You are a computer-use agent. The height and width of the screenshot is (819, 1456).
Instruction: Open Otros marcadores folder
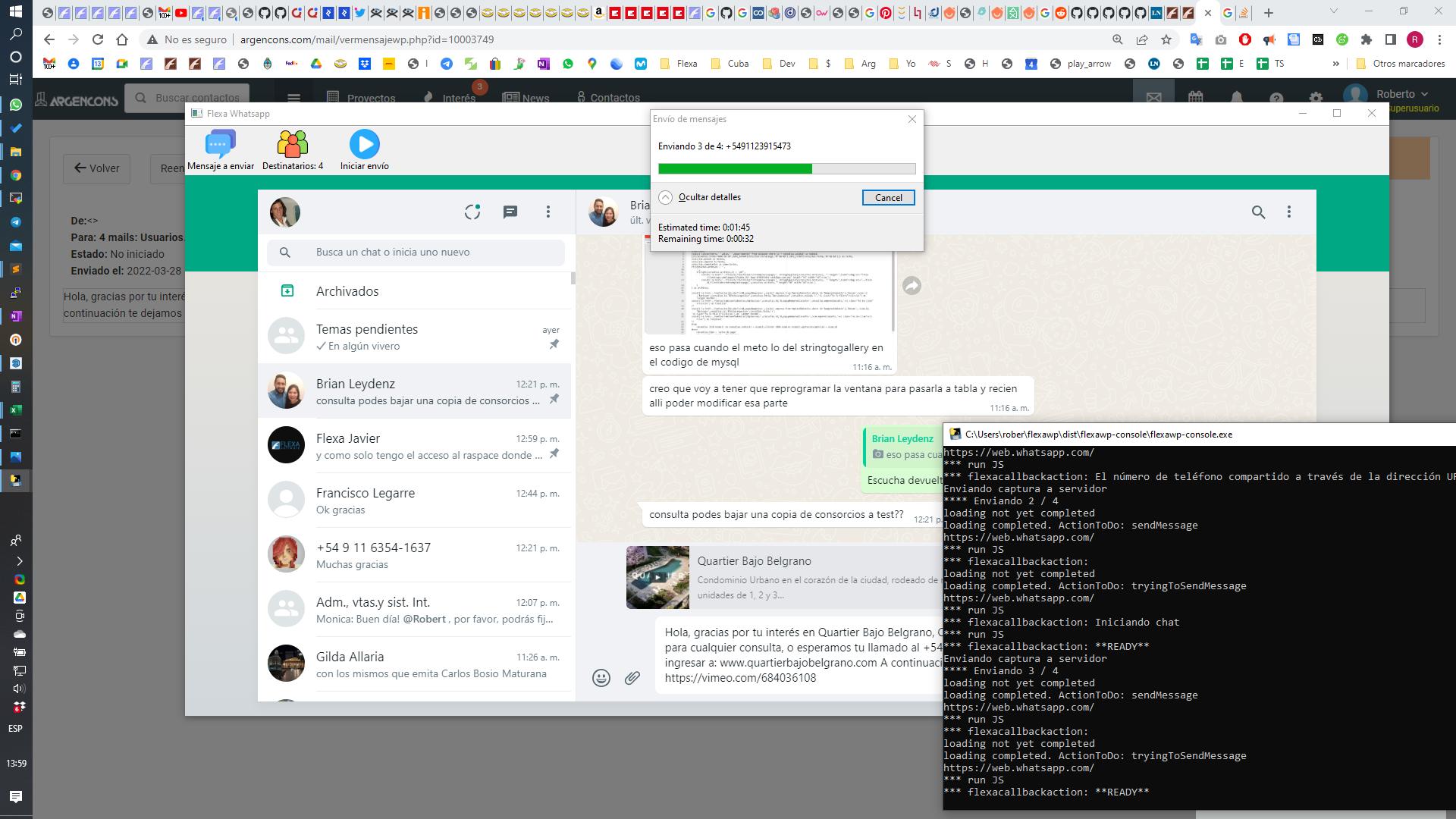coord(1401,64)
